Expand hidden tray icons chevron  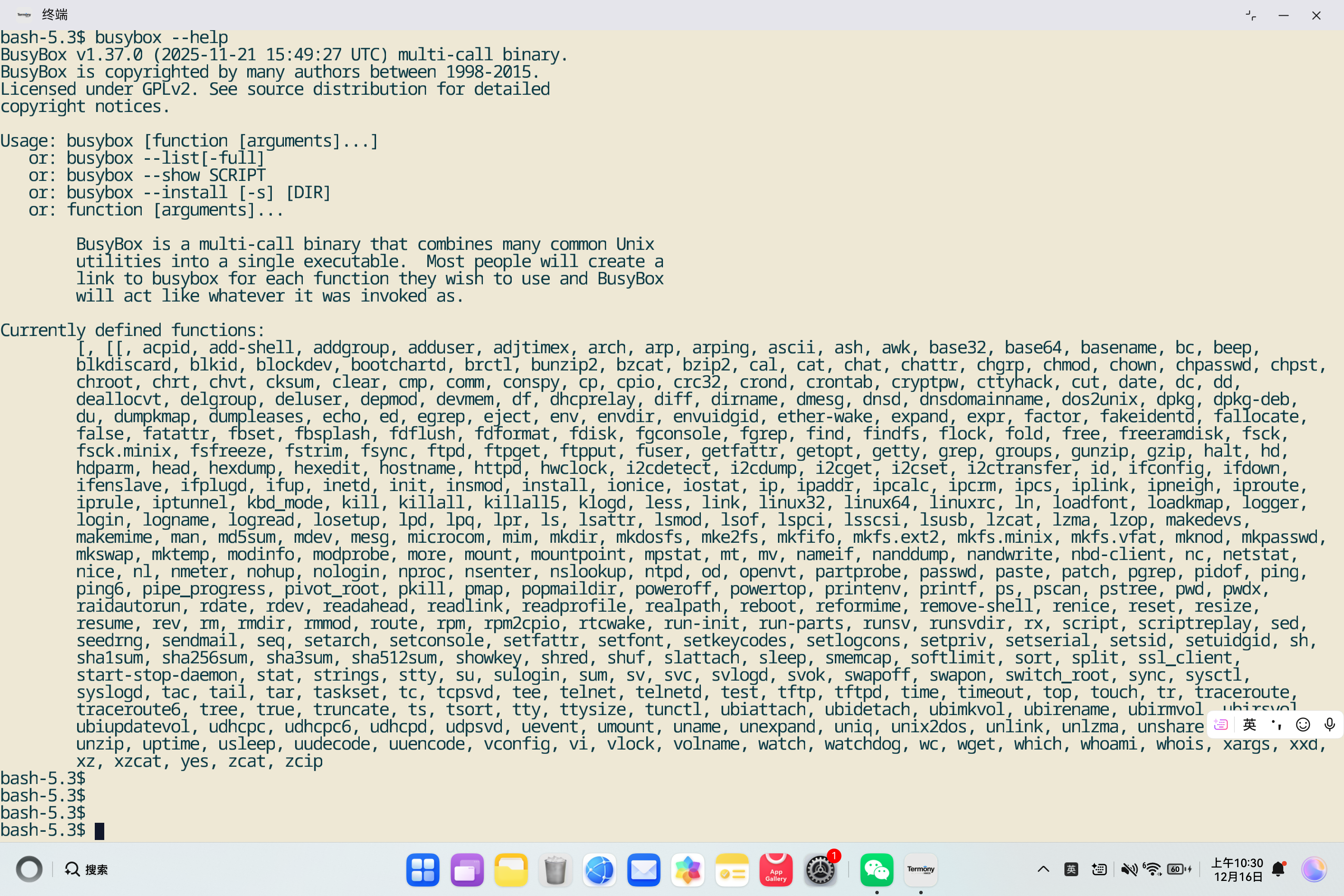pyautogui.click(x=1043, y=870)
